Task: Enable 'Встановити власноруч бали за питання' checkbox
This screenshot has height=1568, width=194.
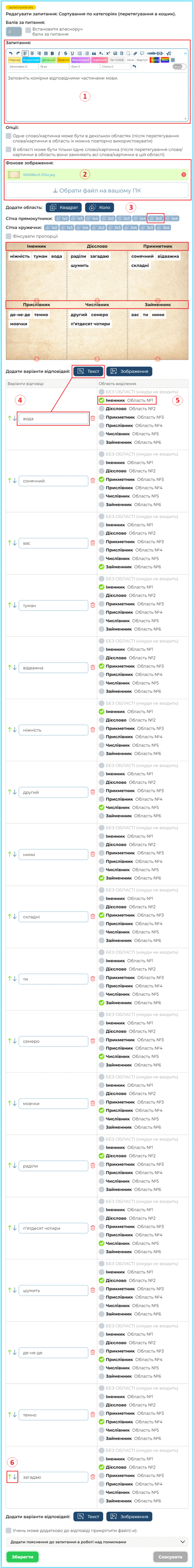Action: [x=28, y=29]
